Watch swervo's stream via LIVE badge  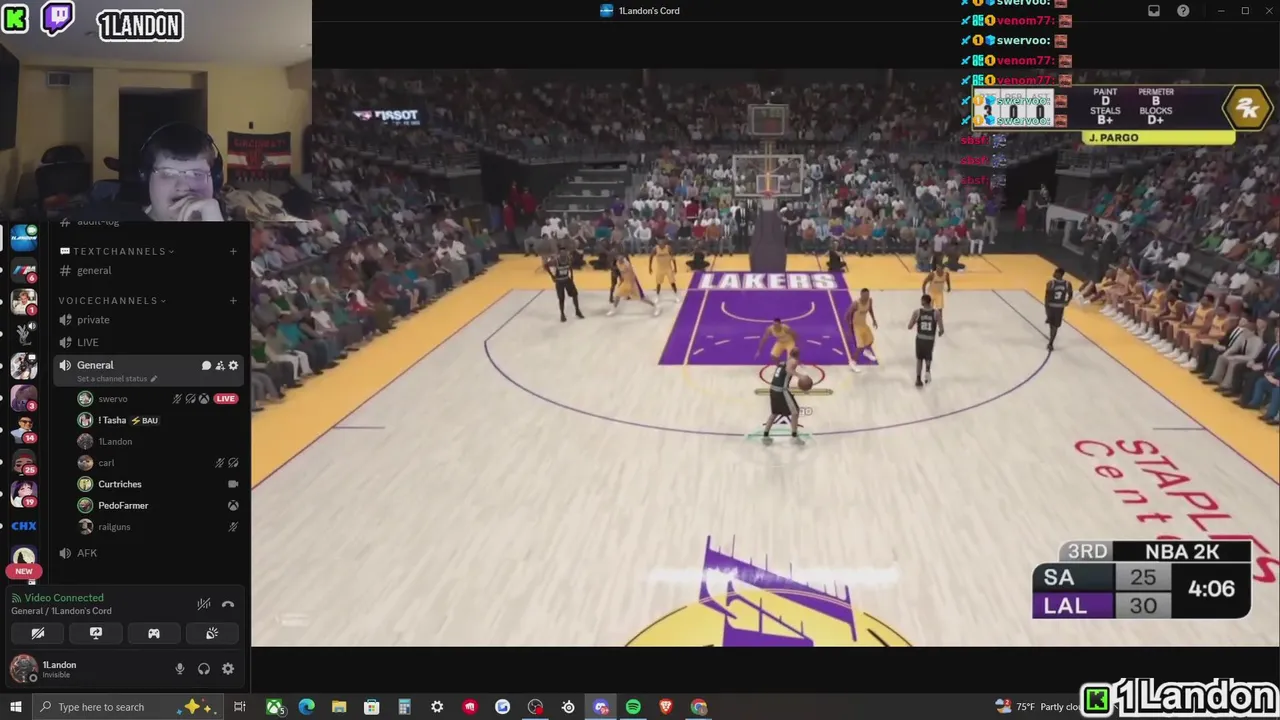pyautogui.click(x=225, y=399)
